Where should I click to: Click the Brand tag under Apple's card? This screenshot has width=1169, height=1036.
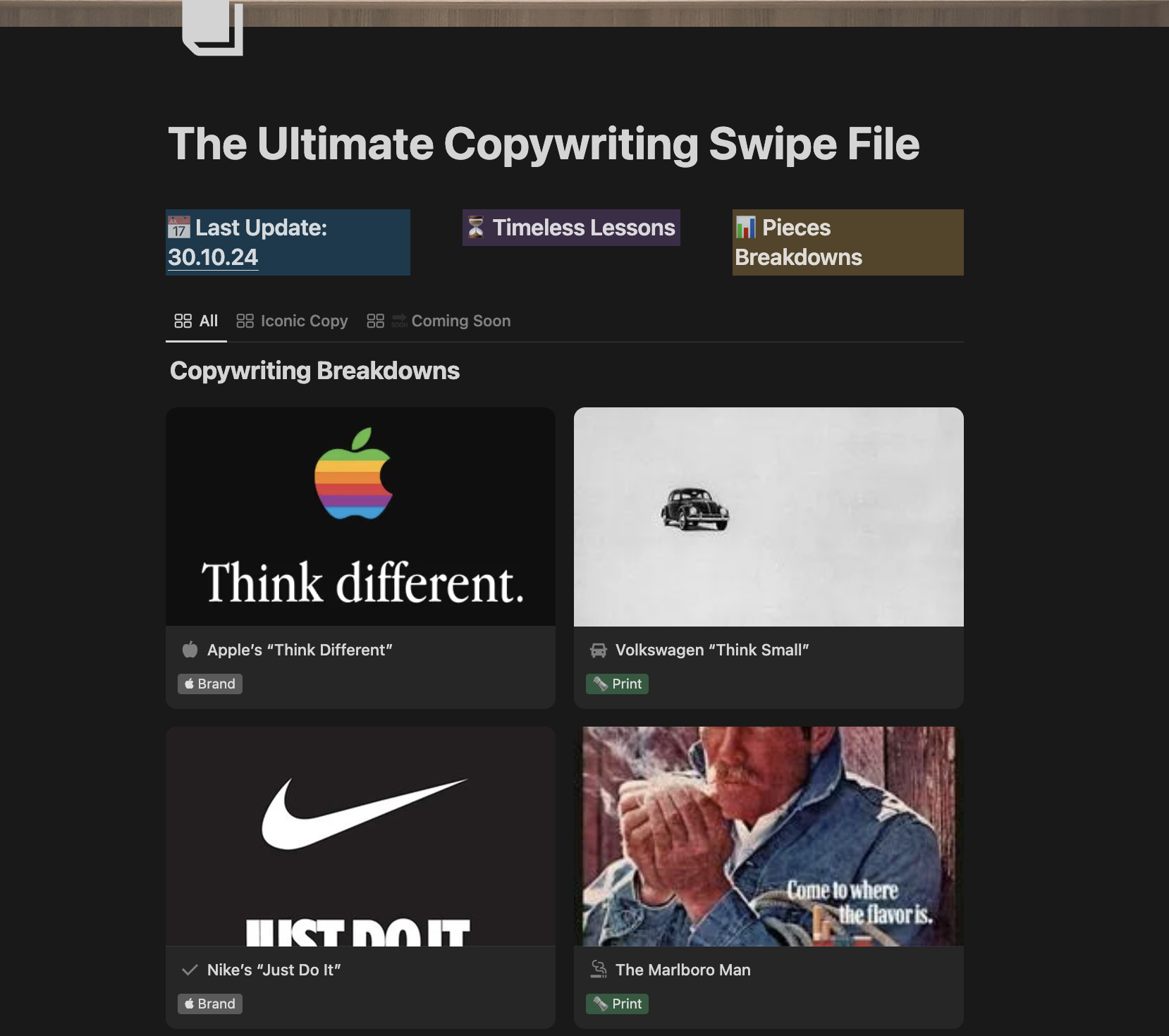(x=209, y=684)
